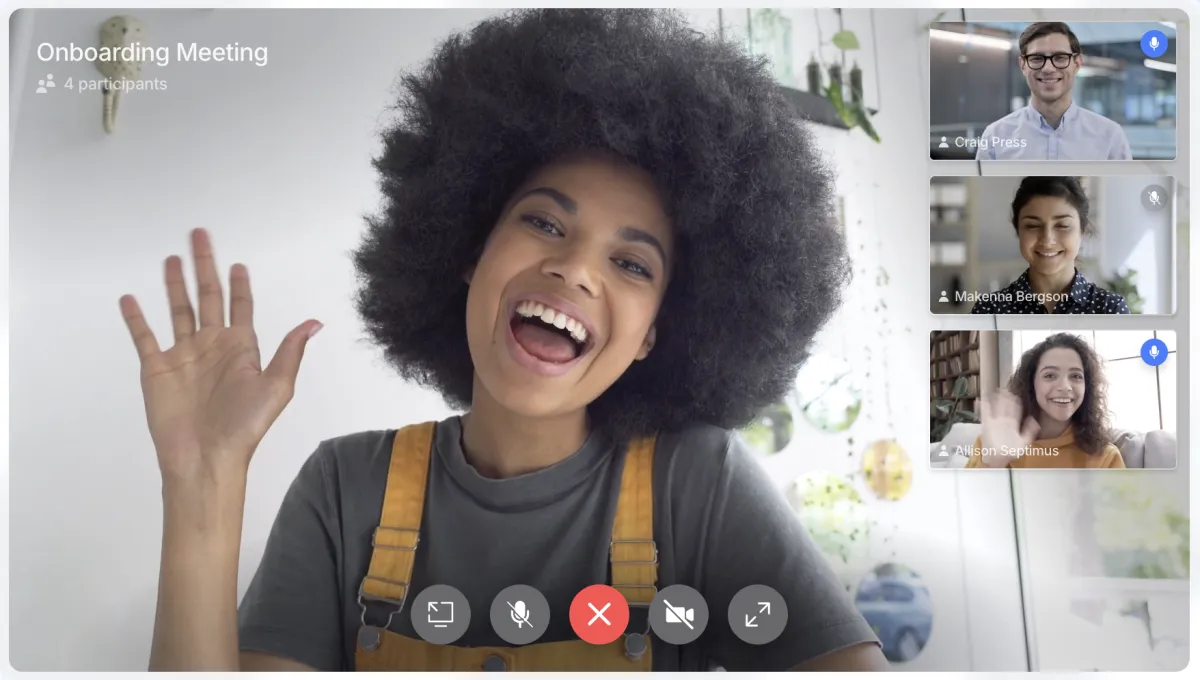The image size is (1200, 680).
Task: Click the 'Makenna Bergson' name label
Action: pyautogui.click(x=1011, y=297)
